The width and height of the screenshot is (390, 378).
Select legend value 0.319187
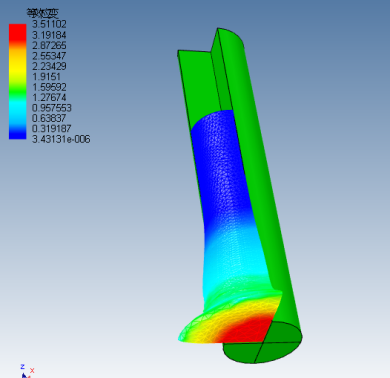[x=52, y=129]
